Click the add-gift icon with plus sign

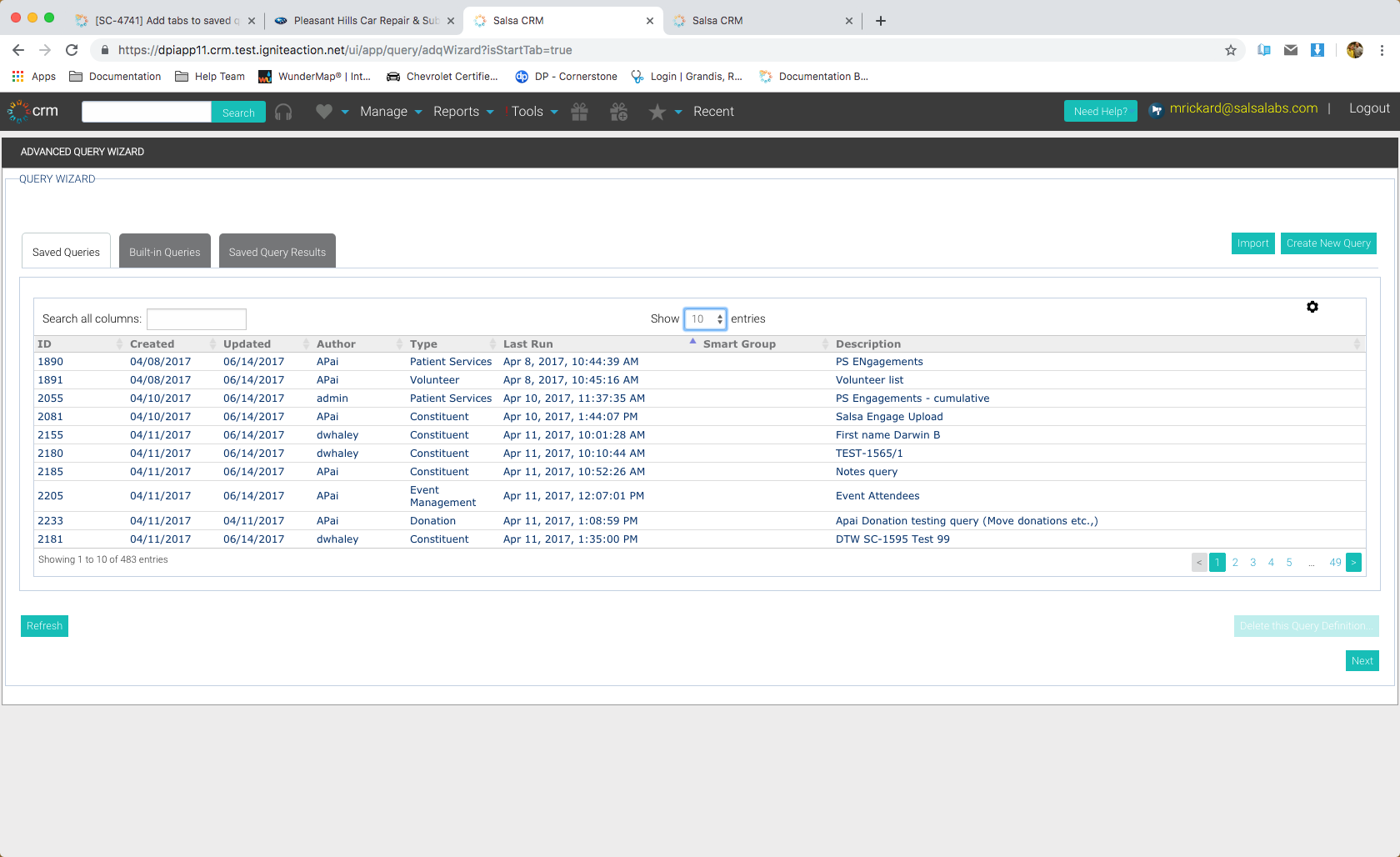point(618,111)
